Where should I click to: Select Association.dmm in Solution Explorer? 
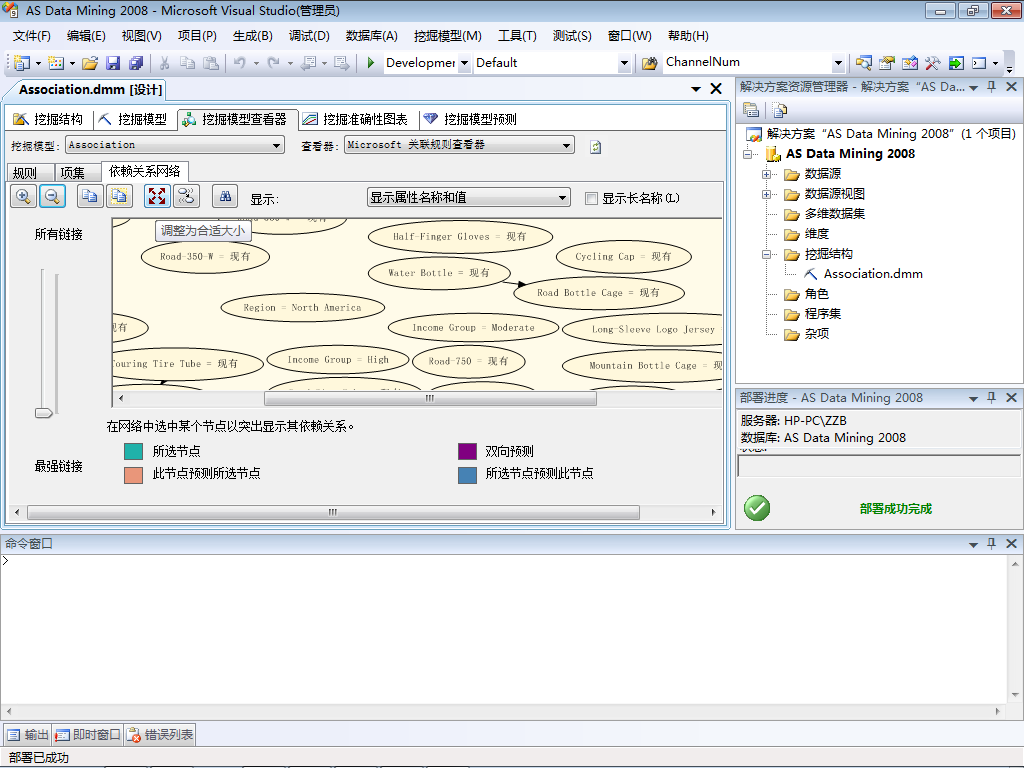(x=872, y=274)
